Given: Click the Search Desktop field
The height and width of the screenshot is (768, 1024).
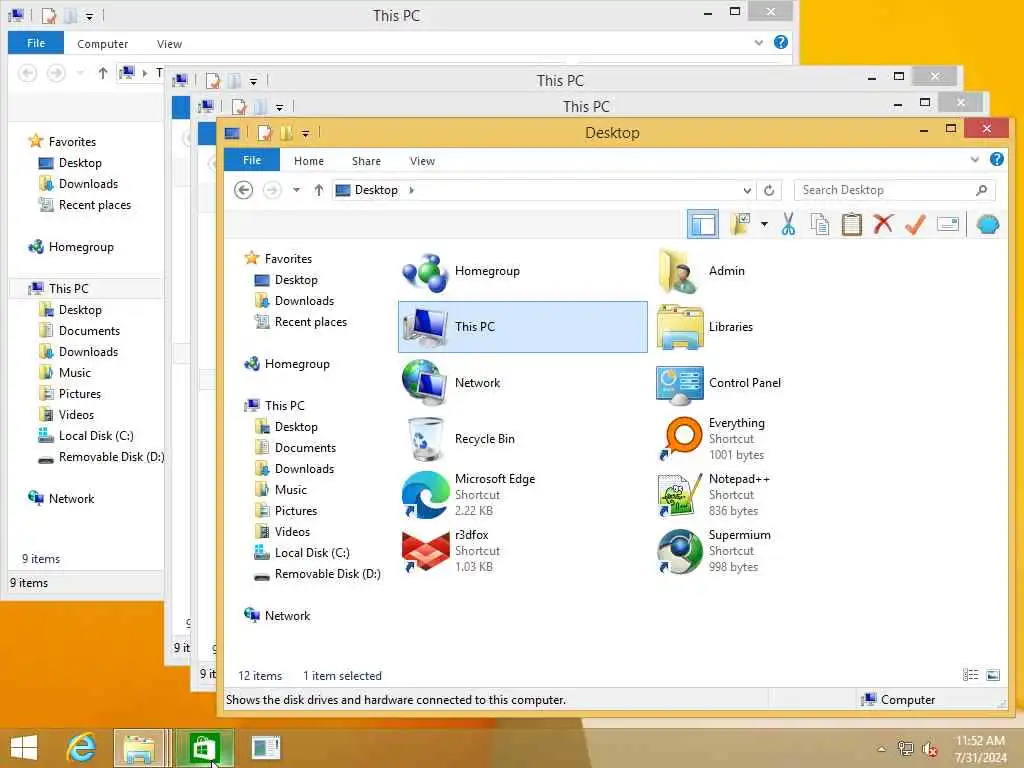Looking at the screenshot, I should [x=894, y=190].
